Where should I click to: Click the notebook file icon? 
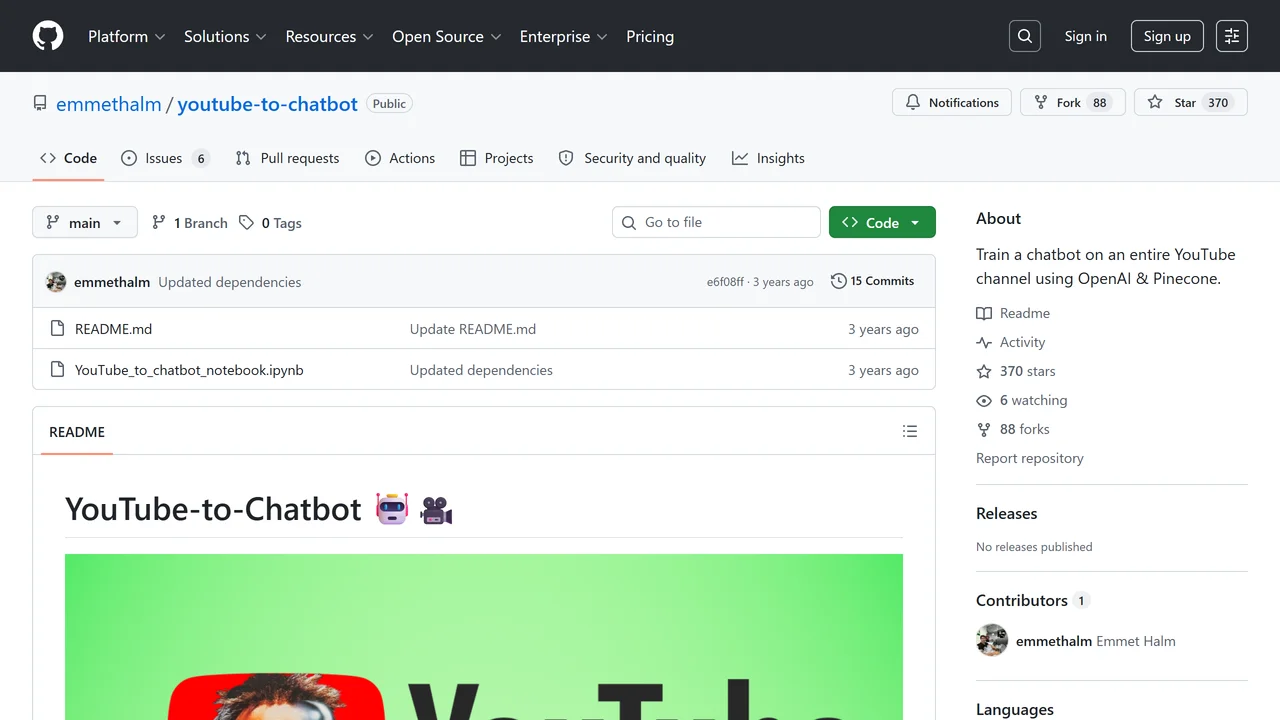click(x=57, y=370)
